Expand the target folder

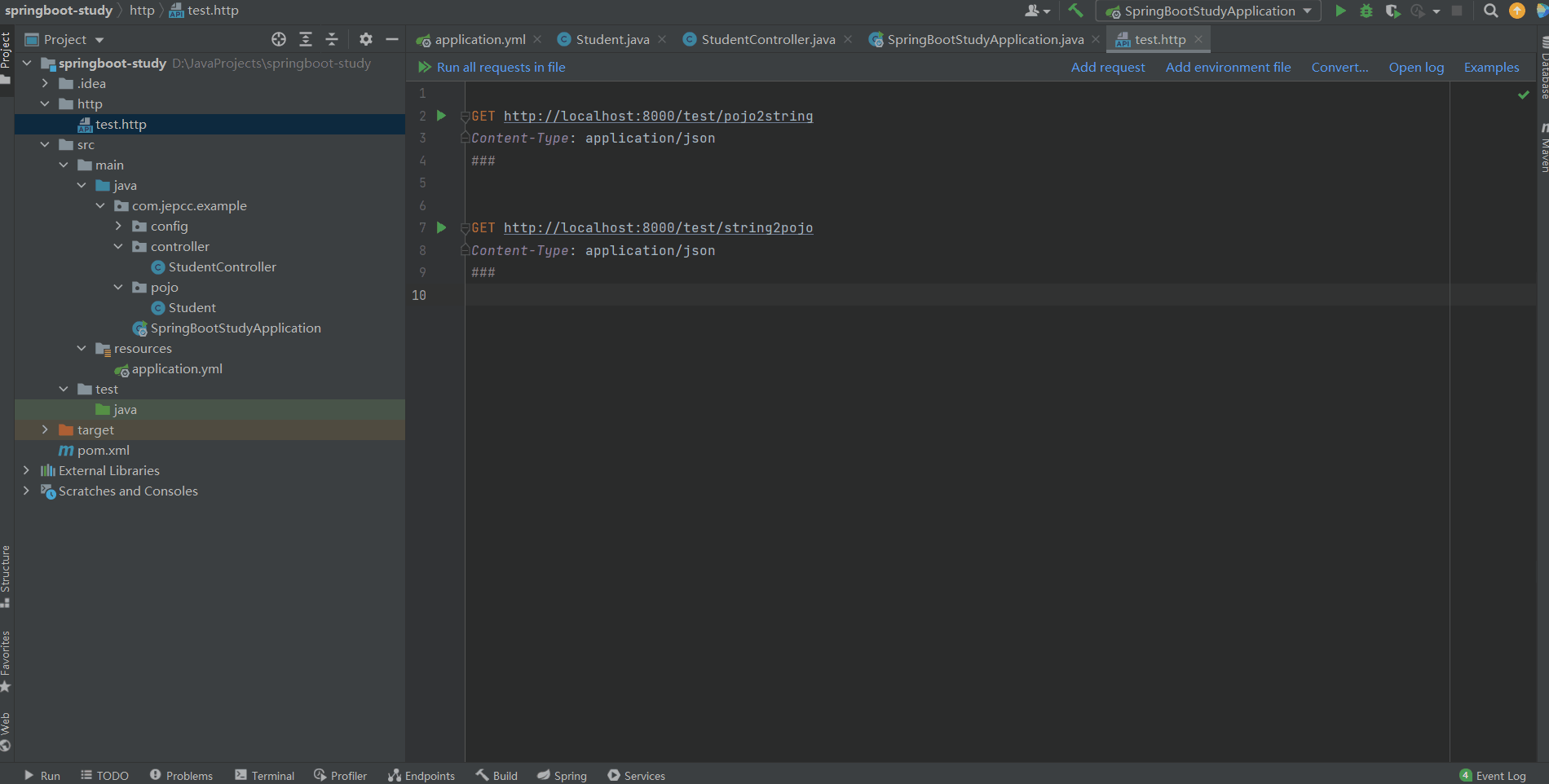pyautogui.click(x=45, y=429)
